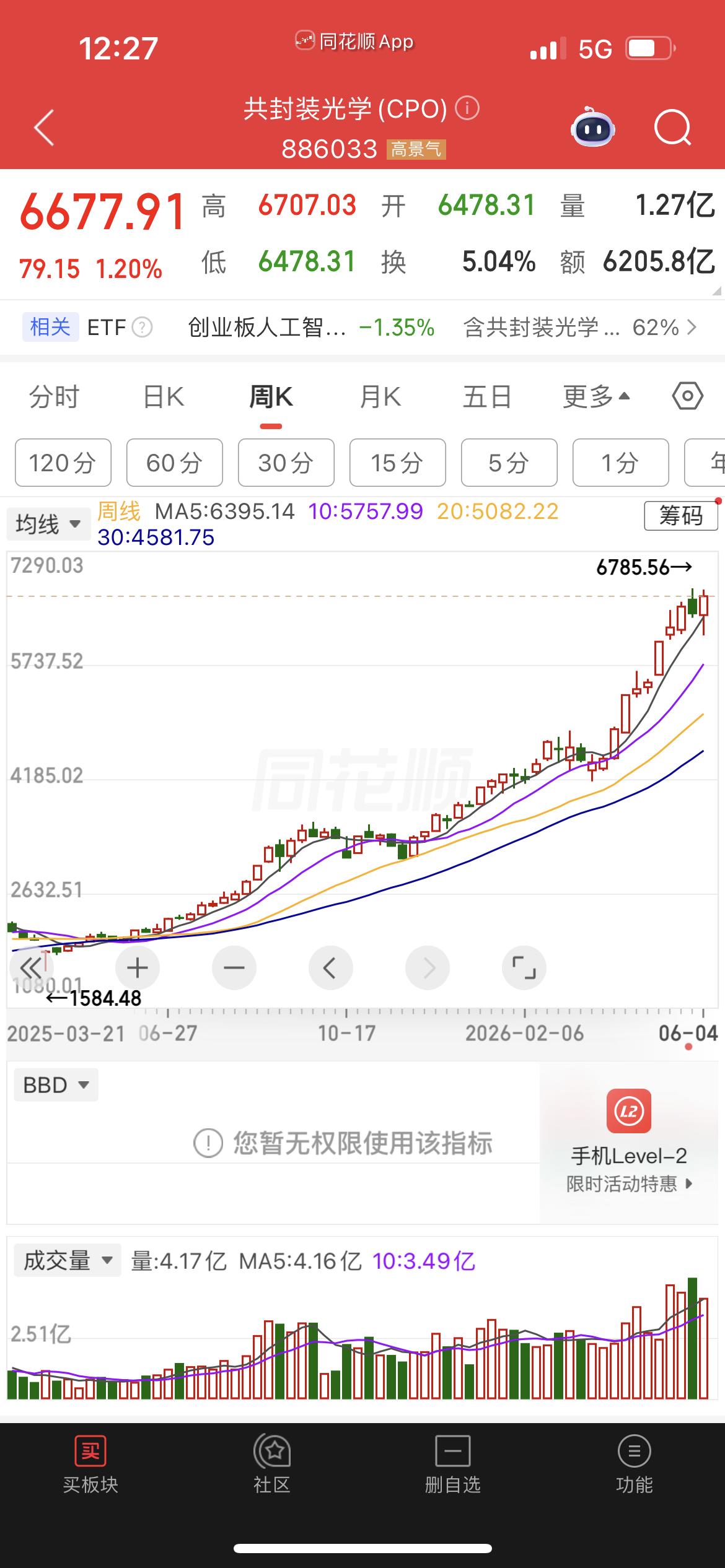Tap double-left arrow collapse chart controls
Image resolution: width=725 pixels, height=1568 pixels.
[x=31, y=967]
